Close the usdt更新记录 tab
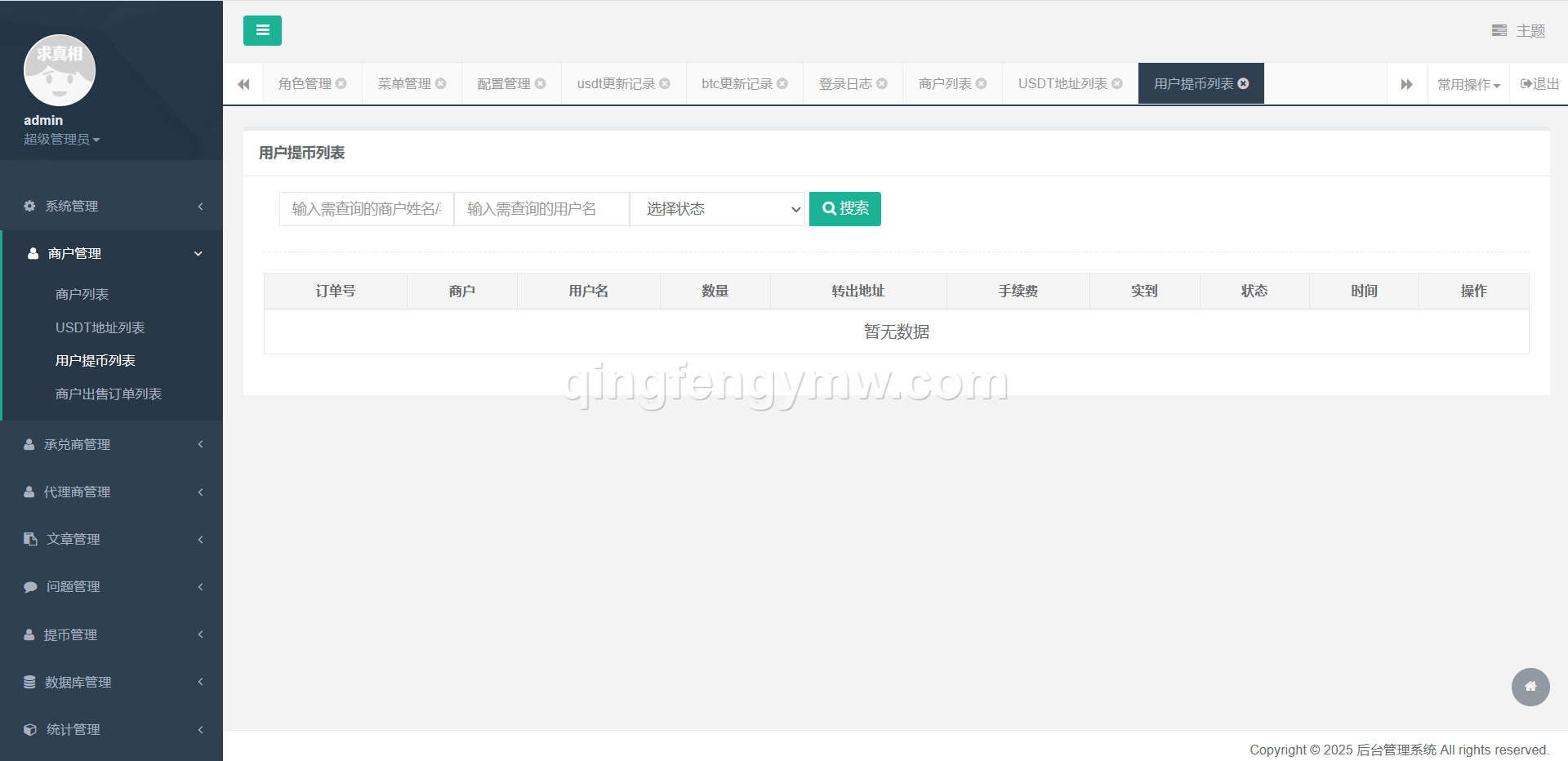Image resolution: width=1568 pixels, height=761 pixels. (665, 83)
